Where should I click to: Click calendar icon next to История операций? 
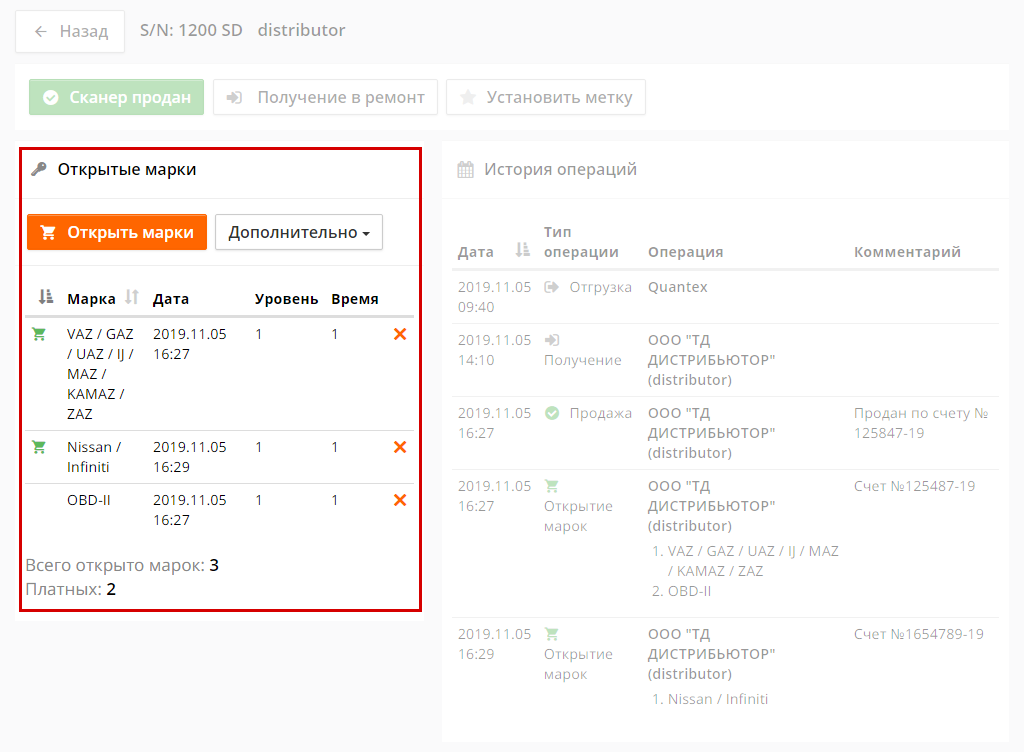click(x=465, y=170)
